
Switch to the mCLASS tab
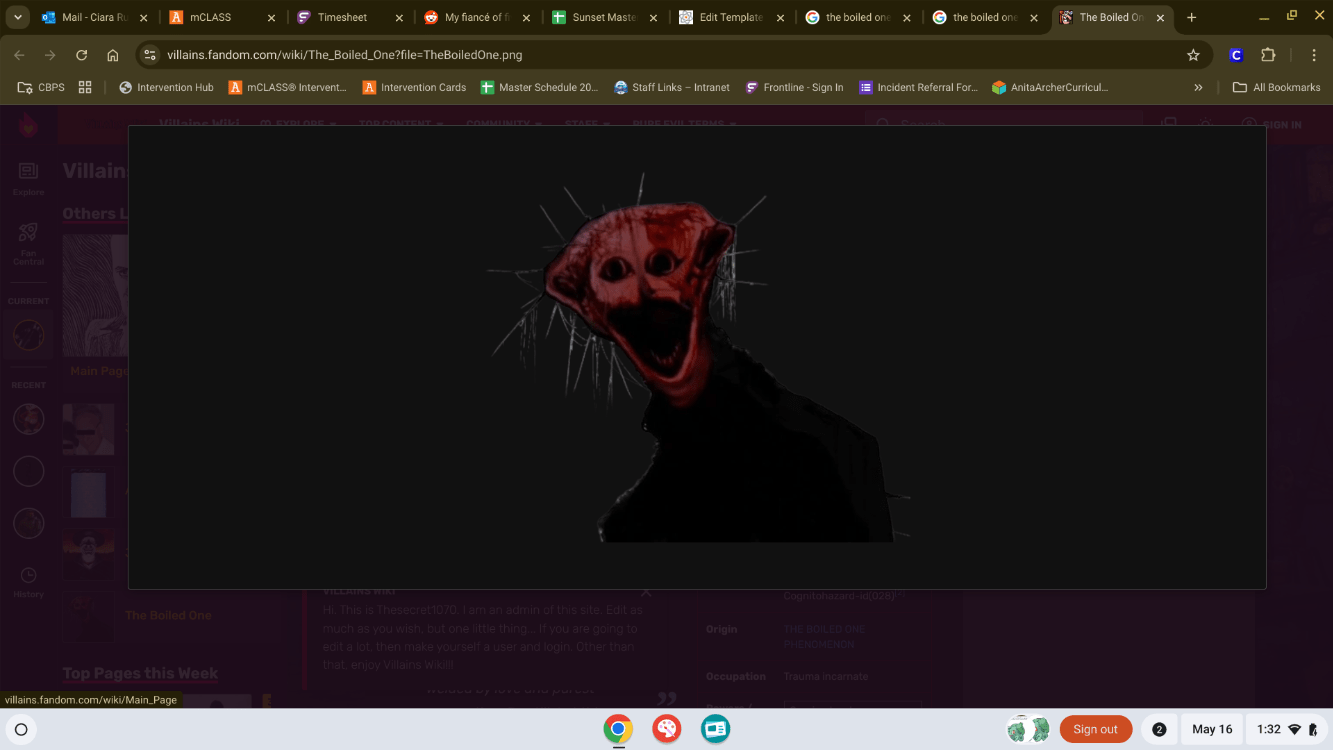point(222,18)
